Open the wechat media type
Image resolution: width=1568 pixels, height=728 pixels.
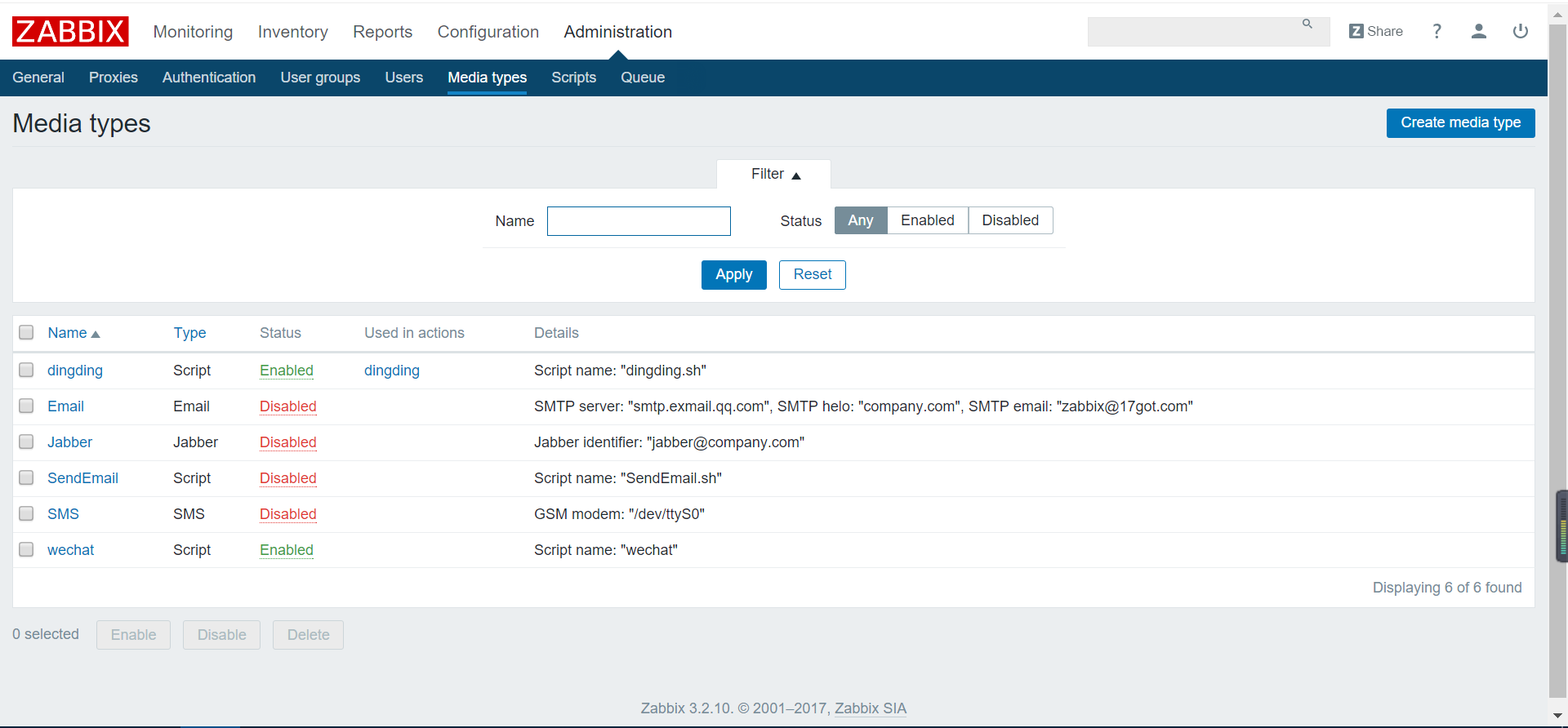70,550
